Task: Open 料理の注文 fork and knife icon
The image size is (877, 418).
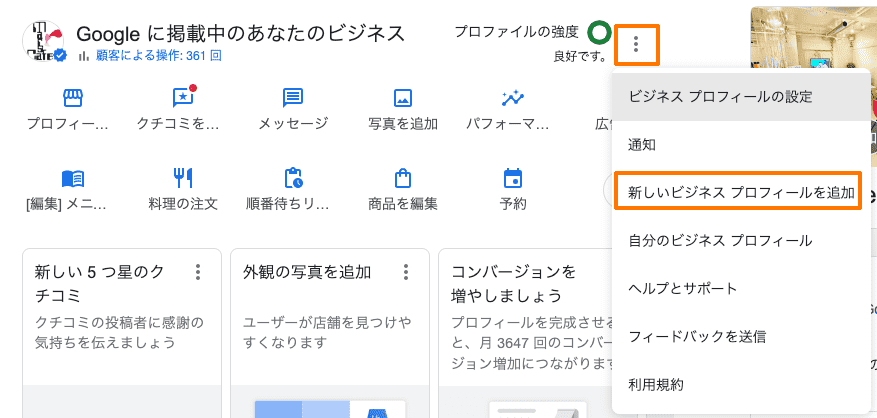Action: [x=182, y=178]
